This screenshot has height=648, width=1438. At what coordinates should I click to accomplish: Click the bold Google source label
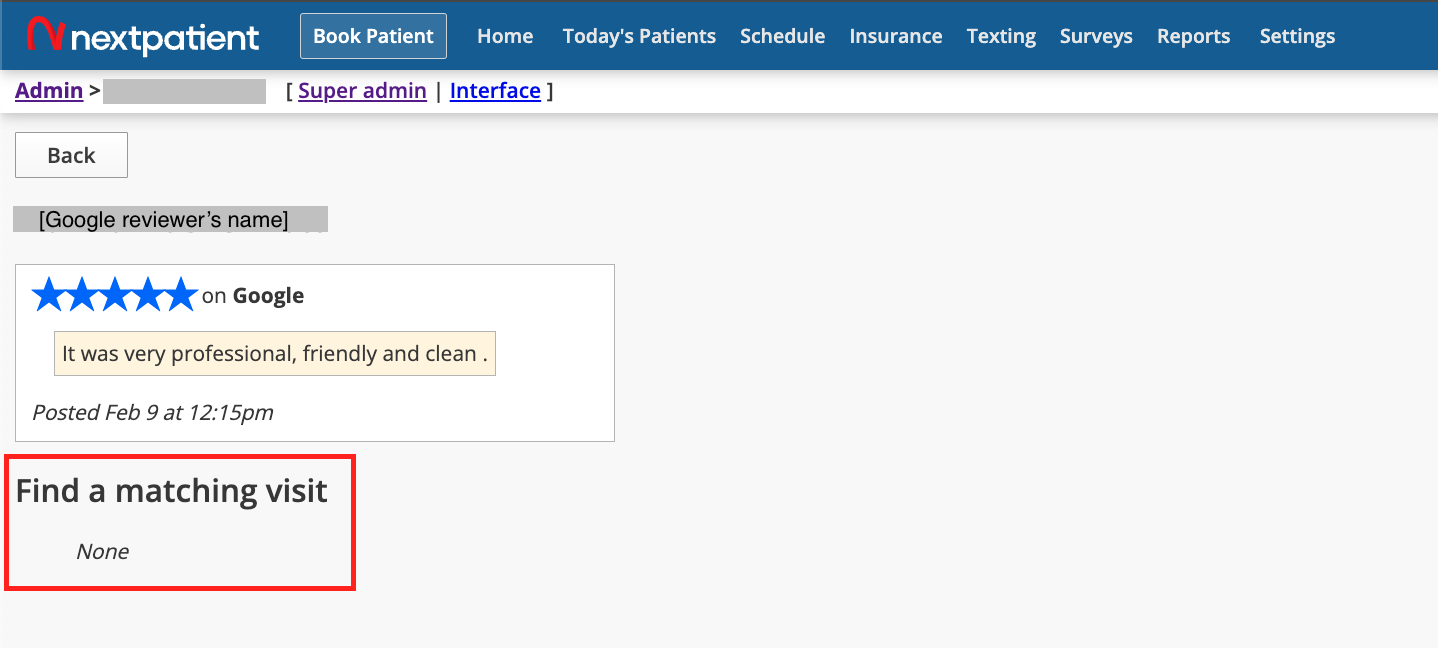pos(268,296)
